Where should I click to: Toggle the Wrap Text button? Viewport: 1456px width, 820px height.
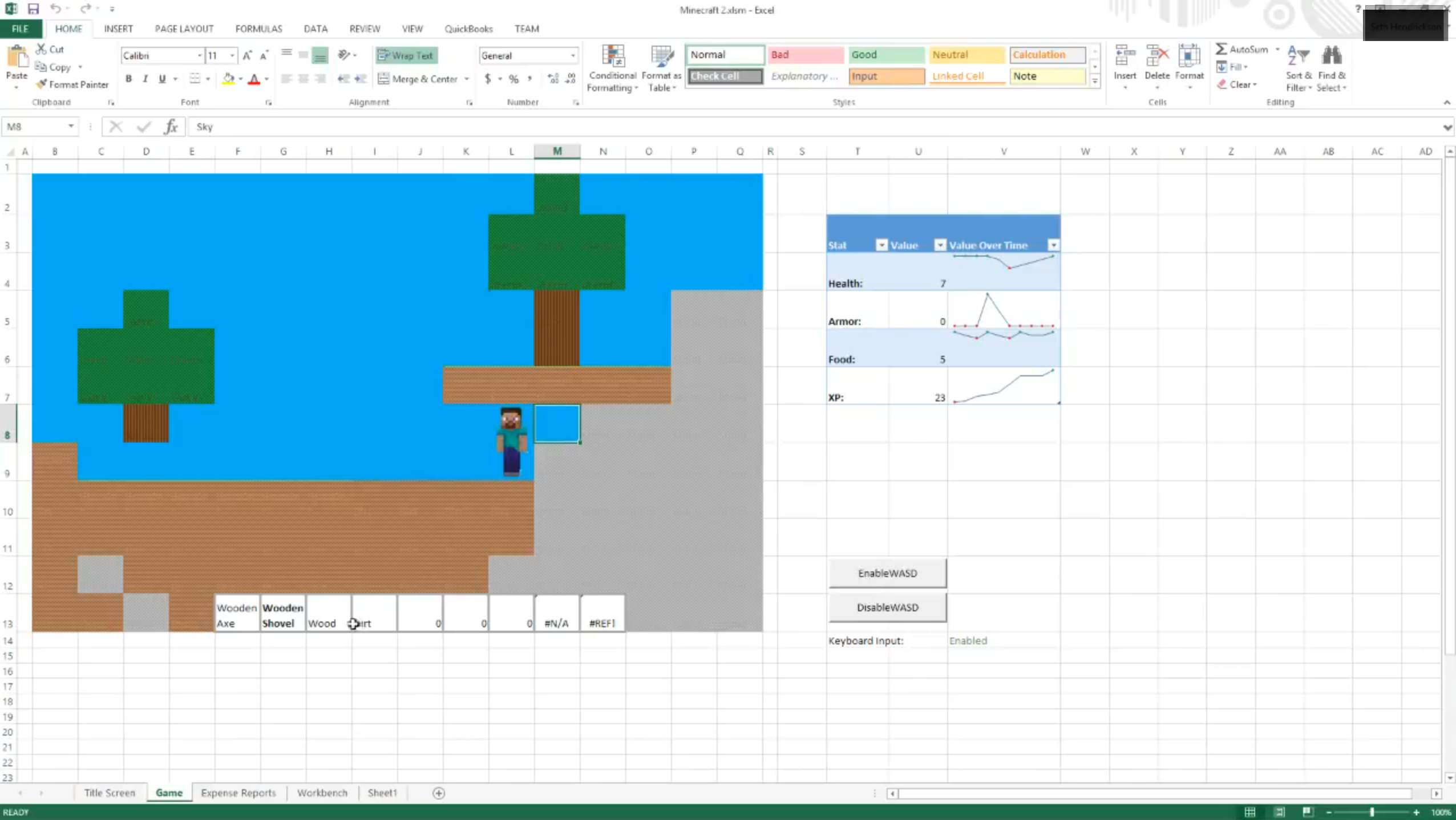click(406, 55)
